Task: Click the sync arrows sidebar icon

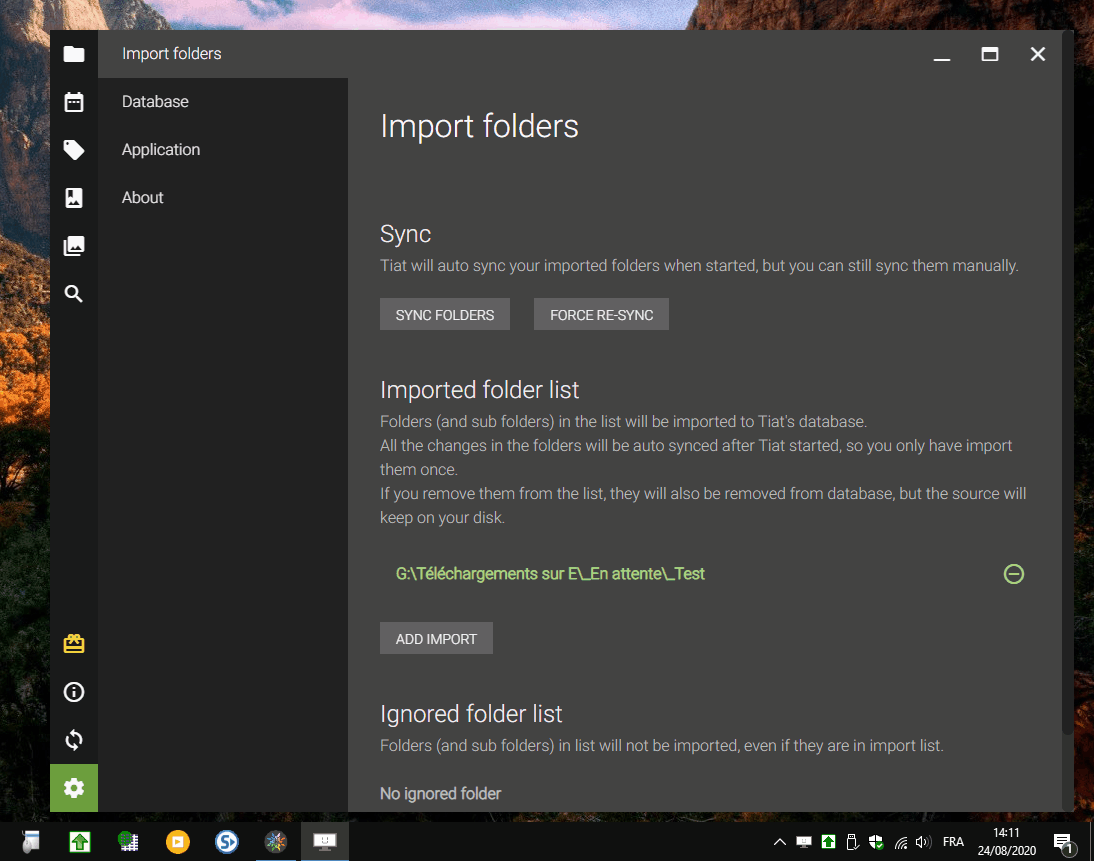Action: pyautogui.click(x=74, y=740)
